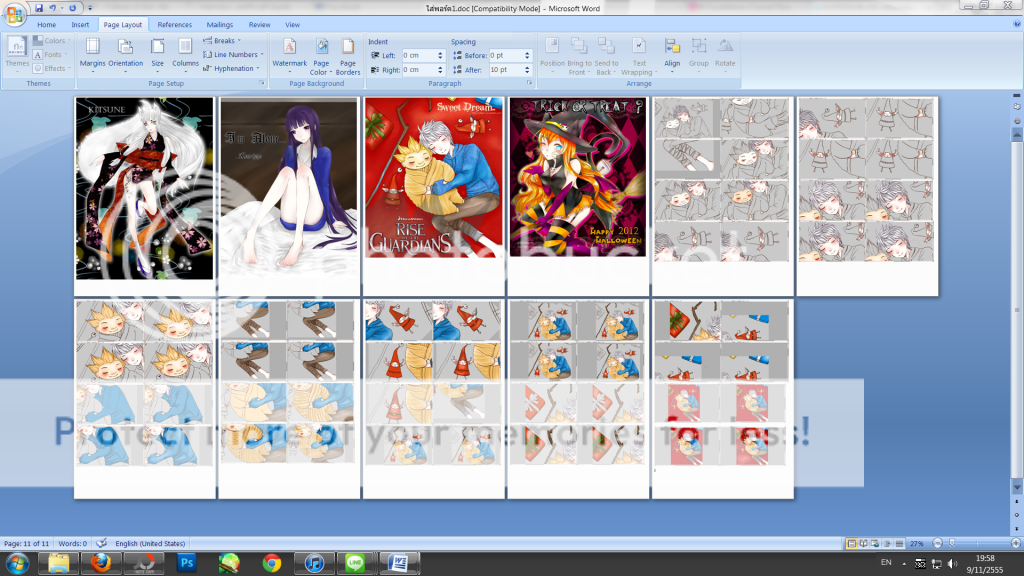Screen dimensions: 1024x576
Task: Open Page Borders dialog
Action: (347, 56)
